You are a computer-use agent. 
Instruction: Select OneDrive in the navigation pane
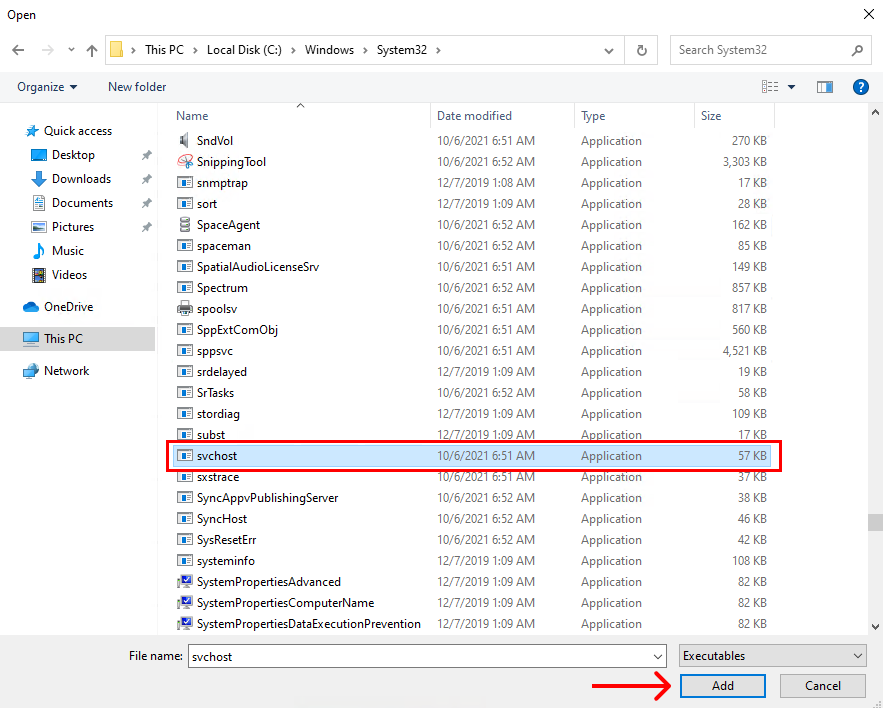(68, 307)
